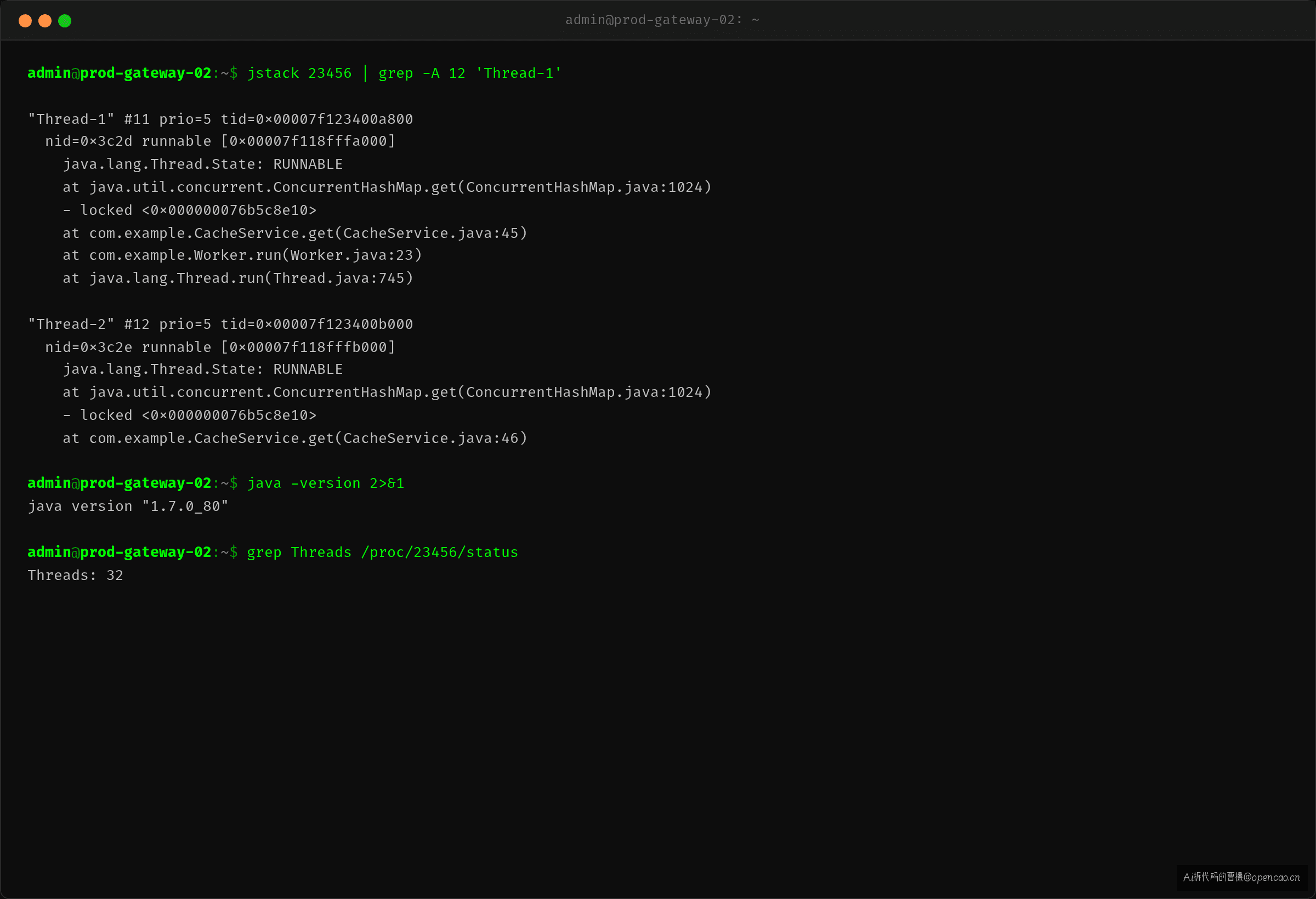Click the CacheService.java:46 stack frame
The width and height of the screenshot is (1316, 899).
click(295, 439)
